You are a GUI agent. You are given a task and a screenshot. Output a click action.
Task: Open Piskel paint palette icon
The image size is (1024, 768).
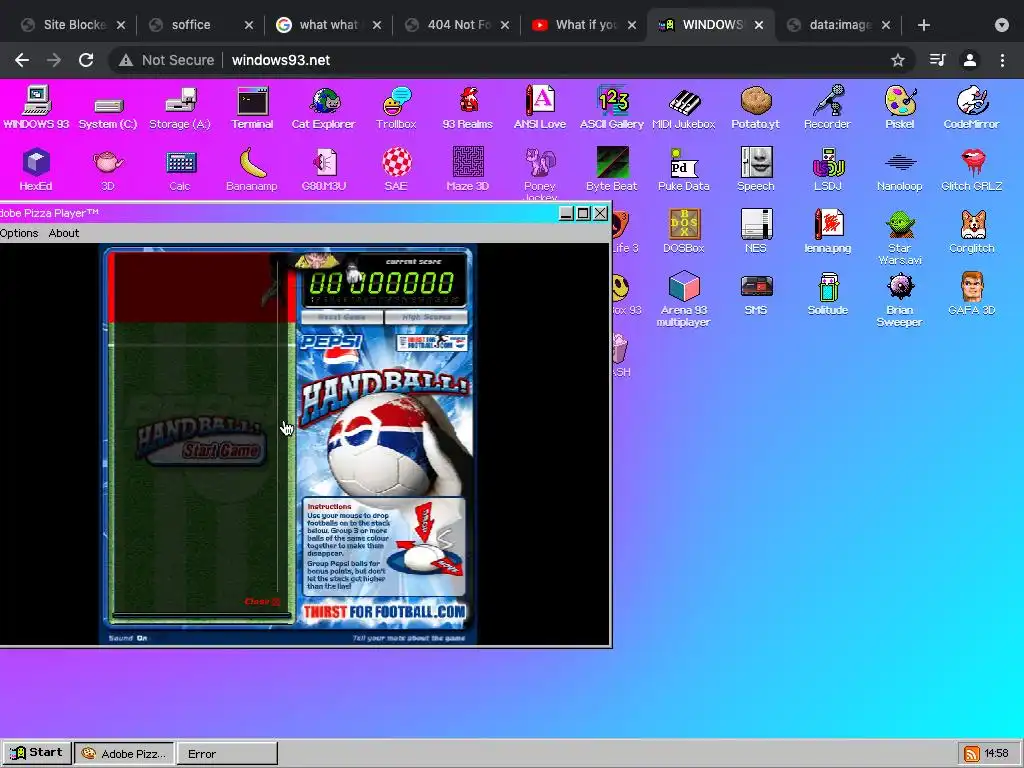tap(900, 108)
